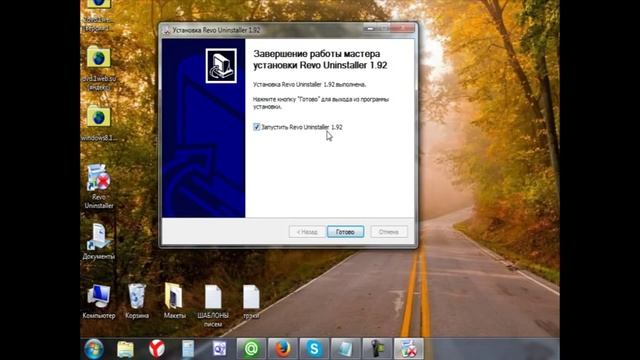Click the blue book taskbar icon next to Skype
640x360 pixels.
345,349
